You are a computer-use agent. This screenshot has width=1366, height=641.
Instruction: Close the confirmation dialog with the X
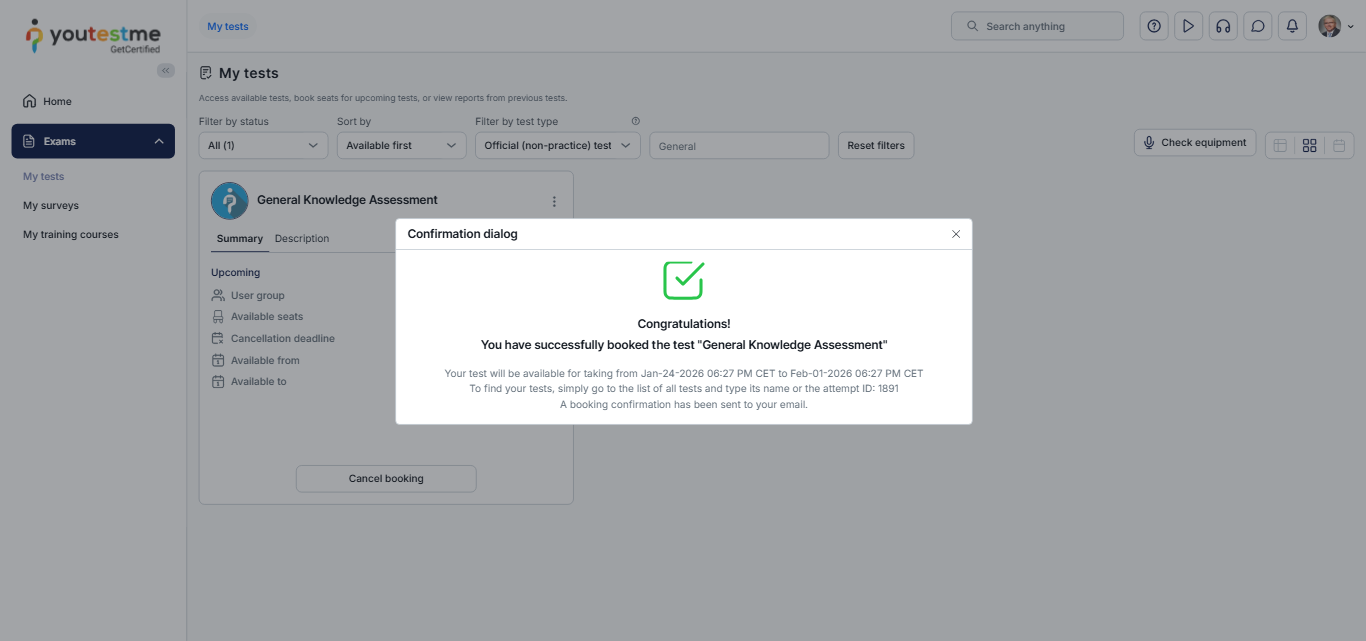[956, 234]
